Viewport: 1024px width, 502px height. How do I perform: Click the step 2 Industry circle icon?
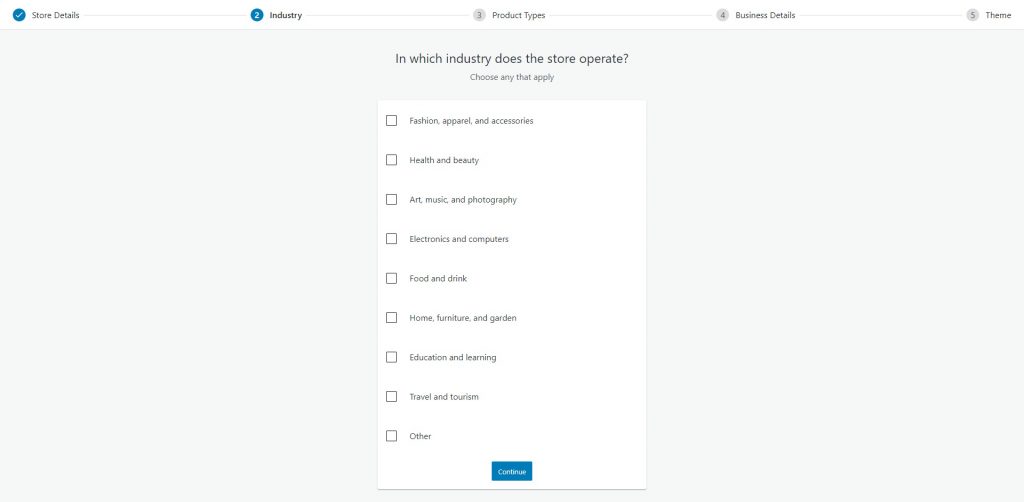(258, 15)
